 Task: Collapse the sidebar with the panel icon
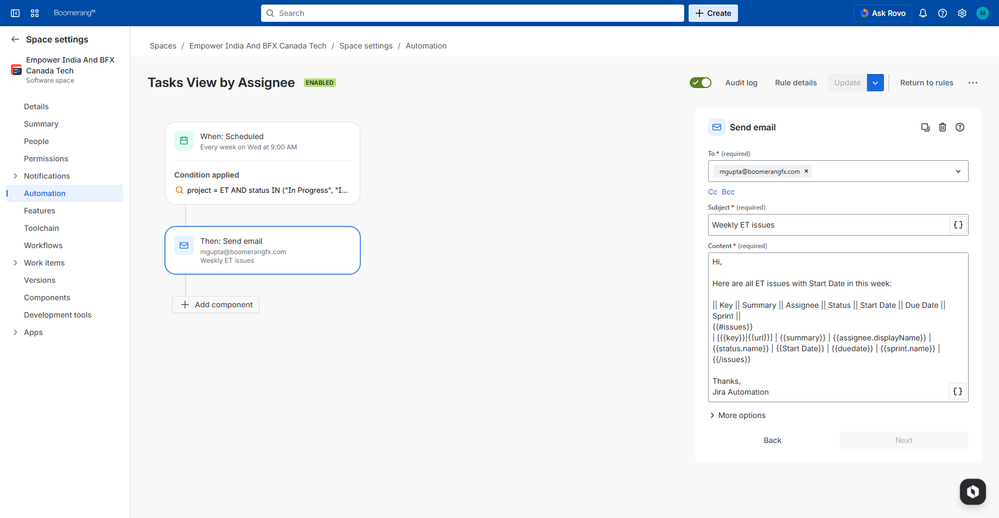[15, 13]
